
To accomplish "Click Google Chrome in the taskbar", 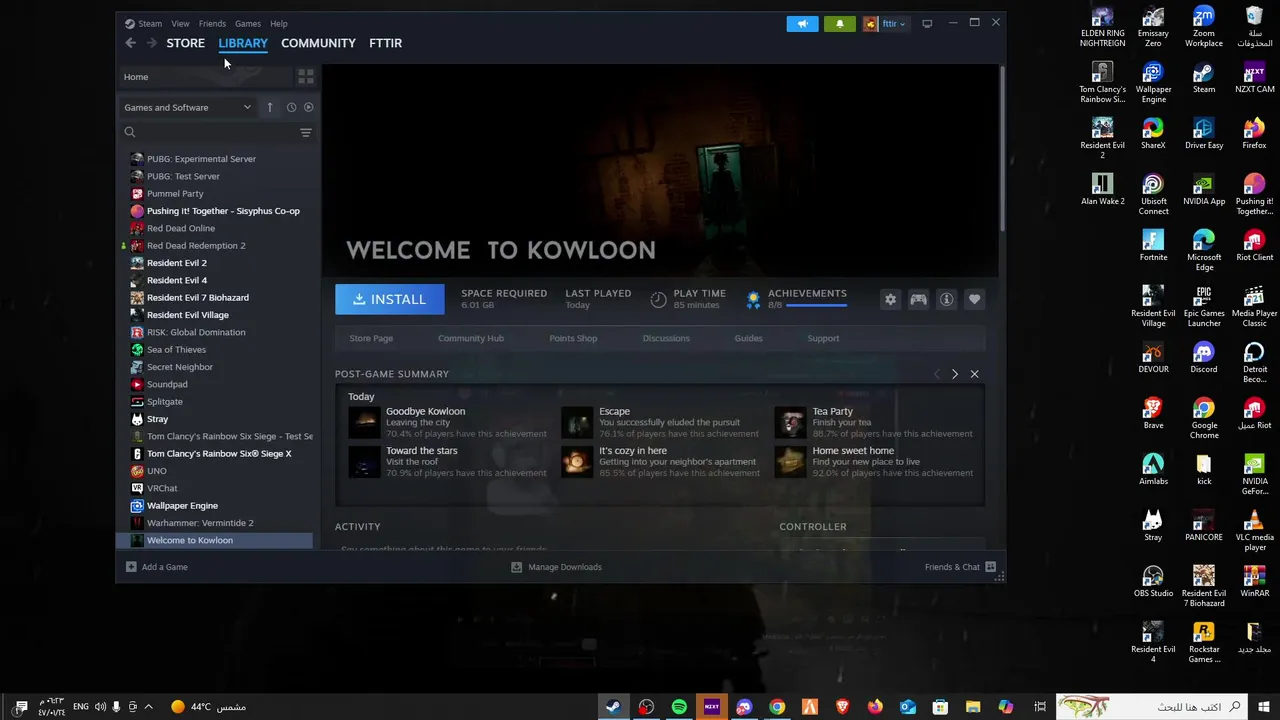I will (x=777, y=707).
